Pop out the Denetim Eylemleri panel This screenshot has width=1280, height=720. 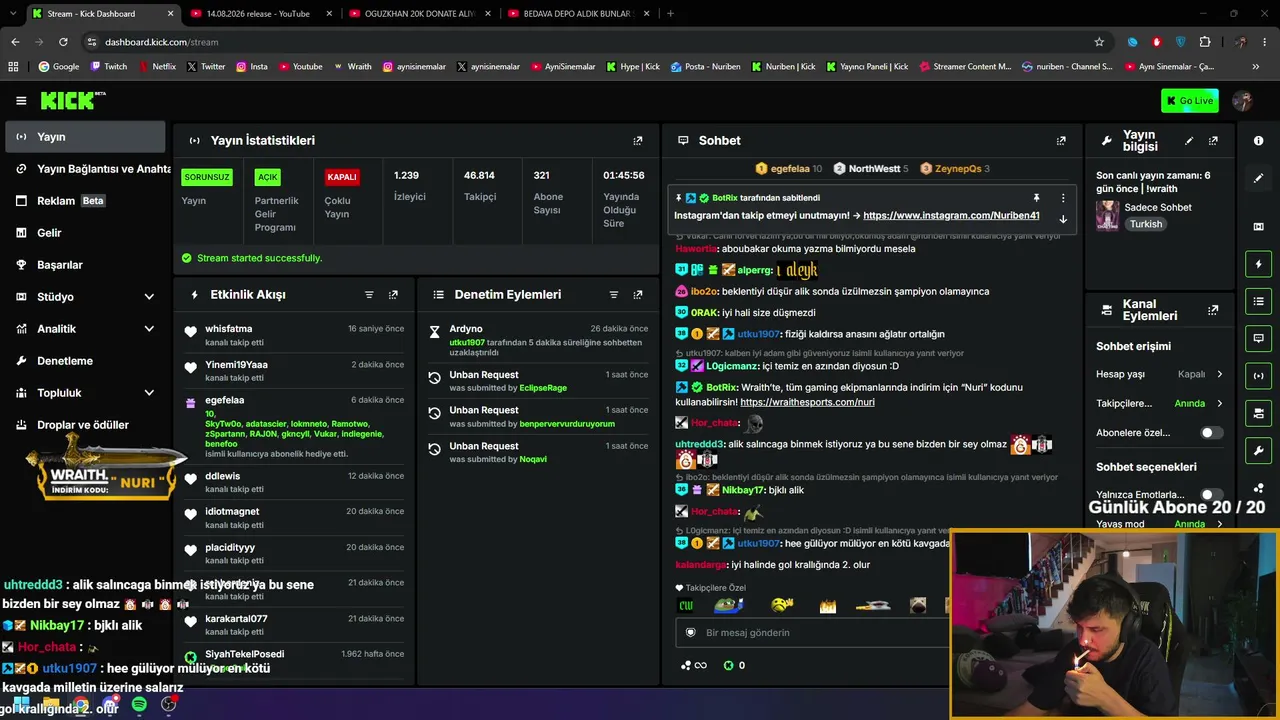pos(638,295)
